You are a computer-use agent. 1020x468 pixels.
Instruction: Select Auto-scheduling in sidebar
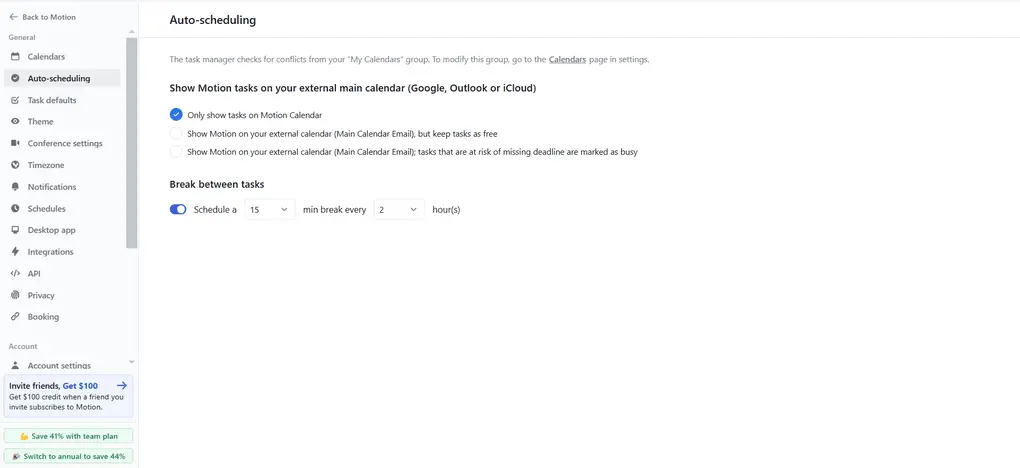(62, 78)
